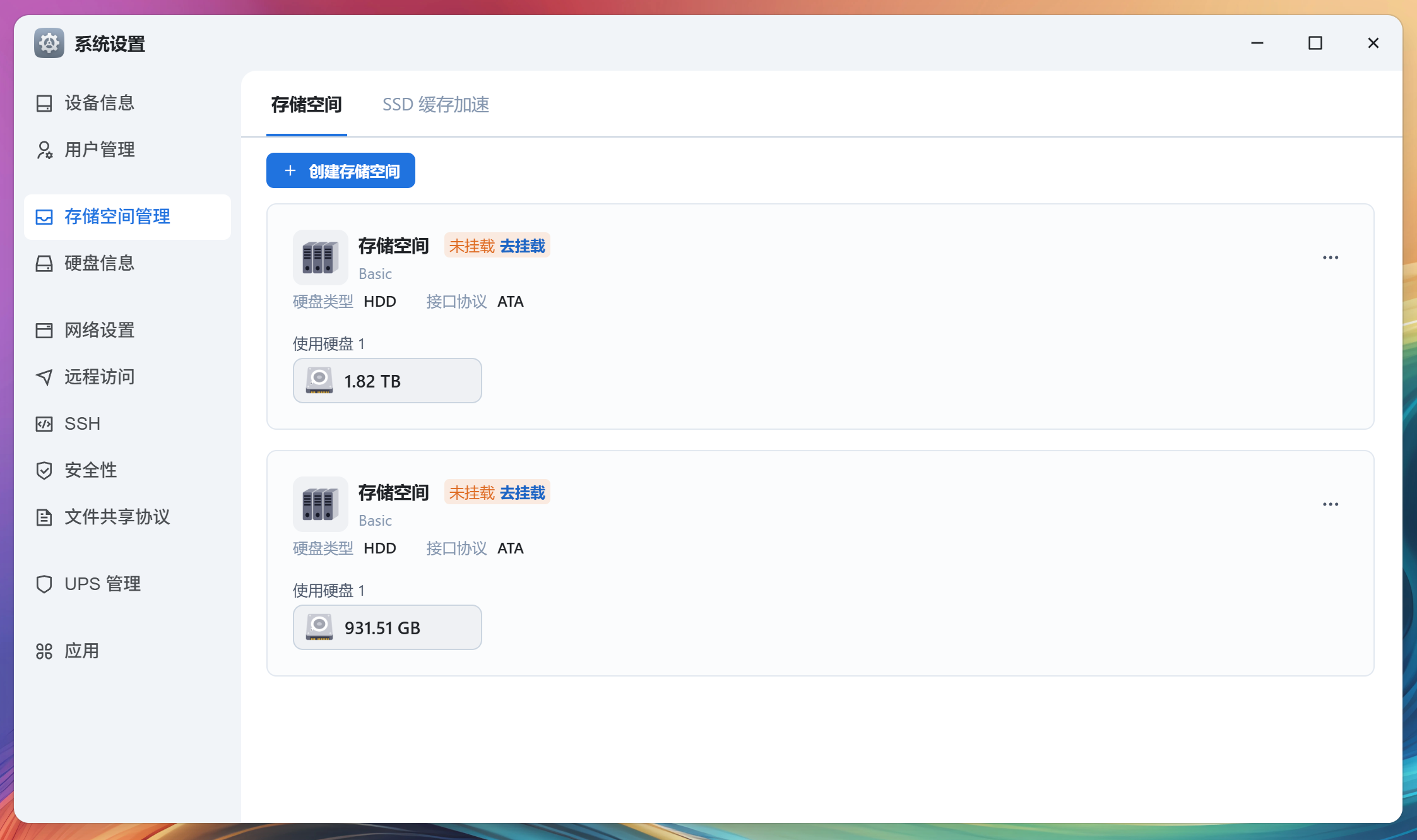Select the 网络设置 network settings icon

click(44, 330)
